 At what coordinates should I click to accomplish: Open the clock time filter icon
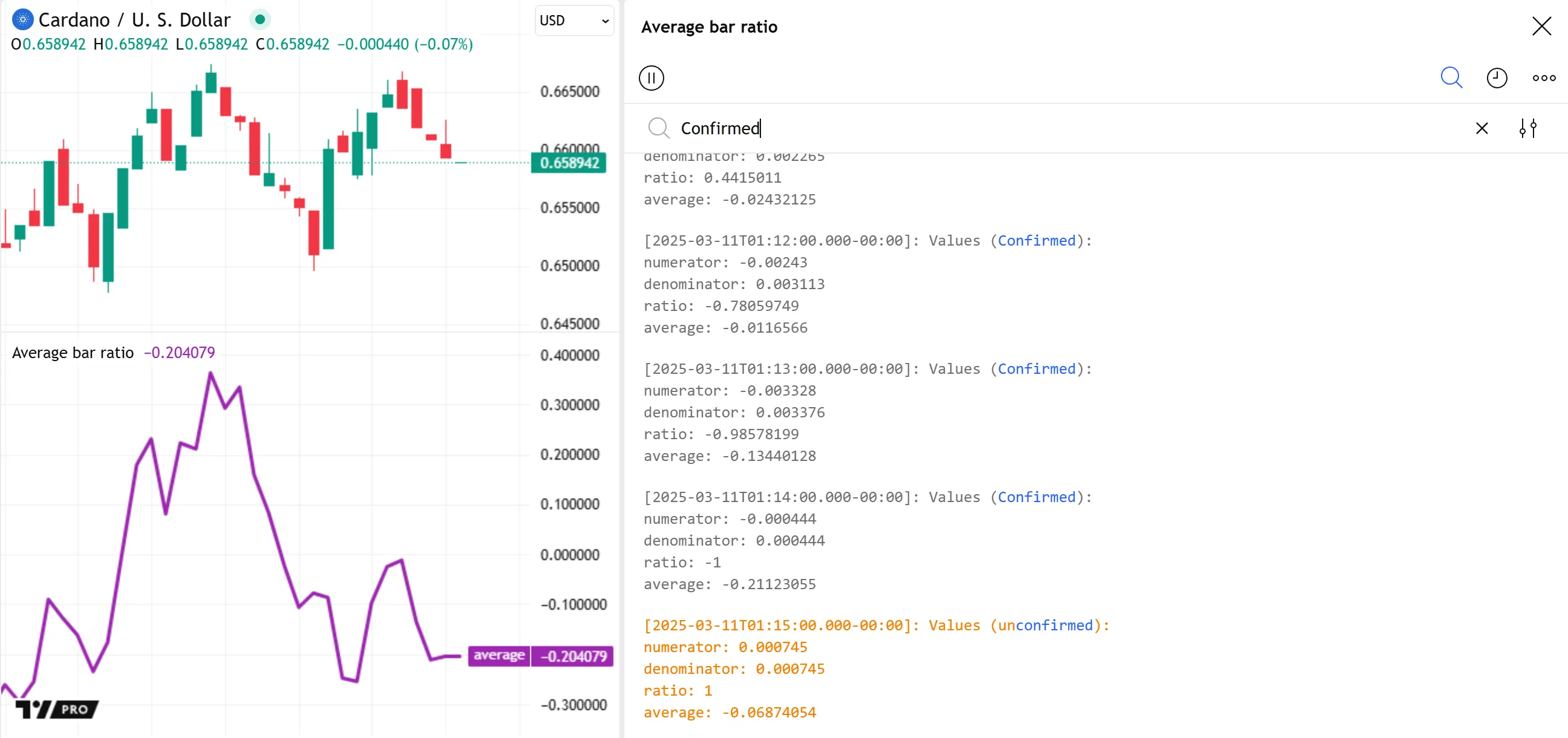pos(1496,78)
